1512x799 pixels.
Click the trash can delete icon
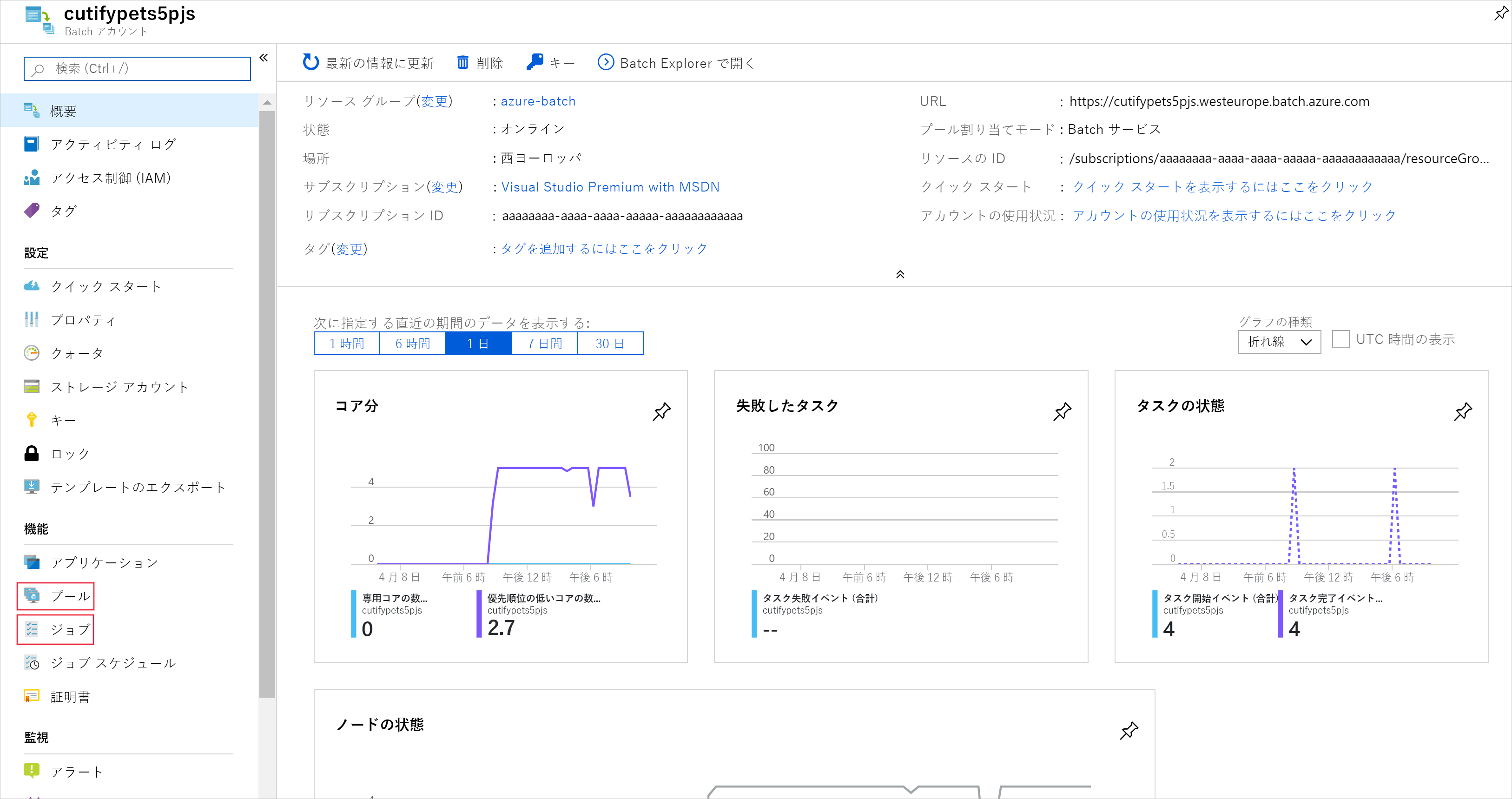click(462, 62)
